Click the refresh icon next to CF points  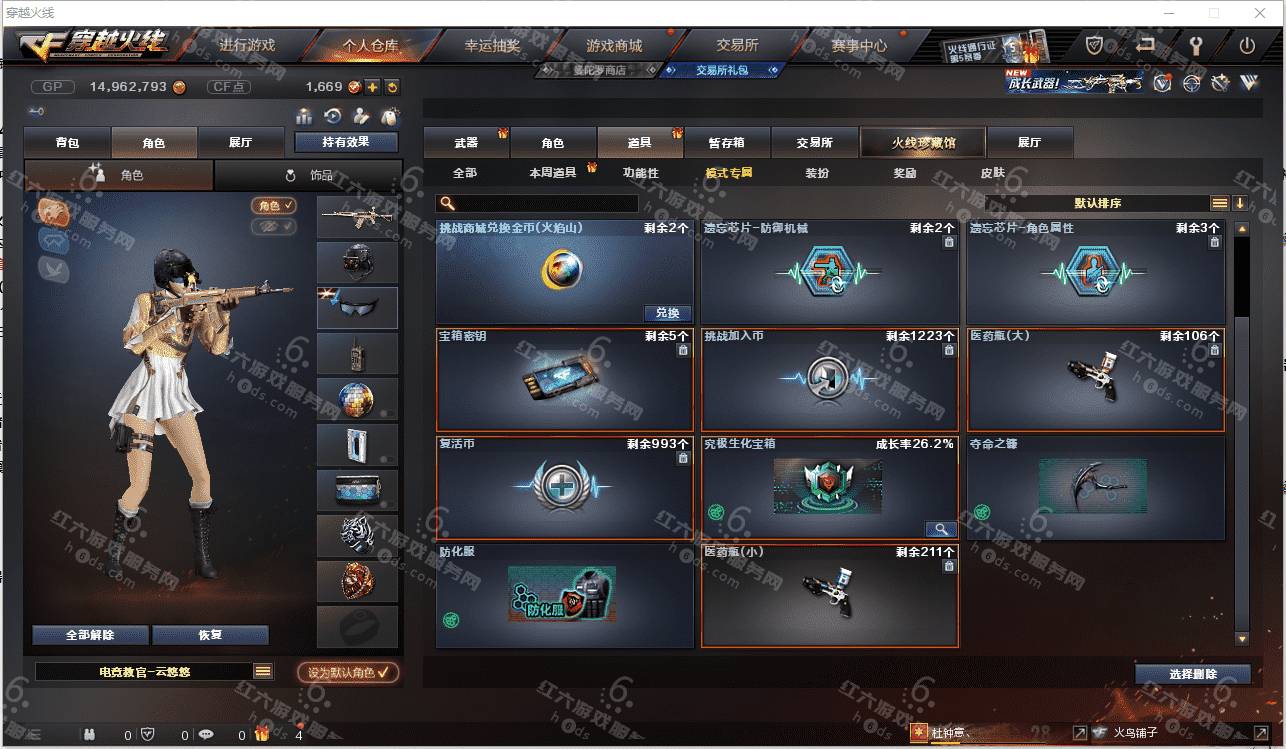pos(392,87)
